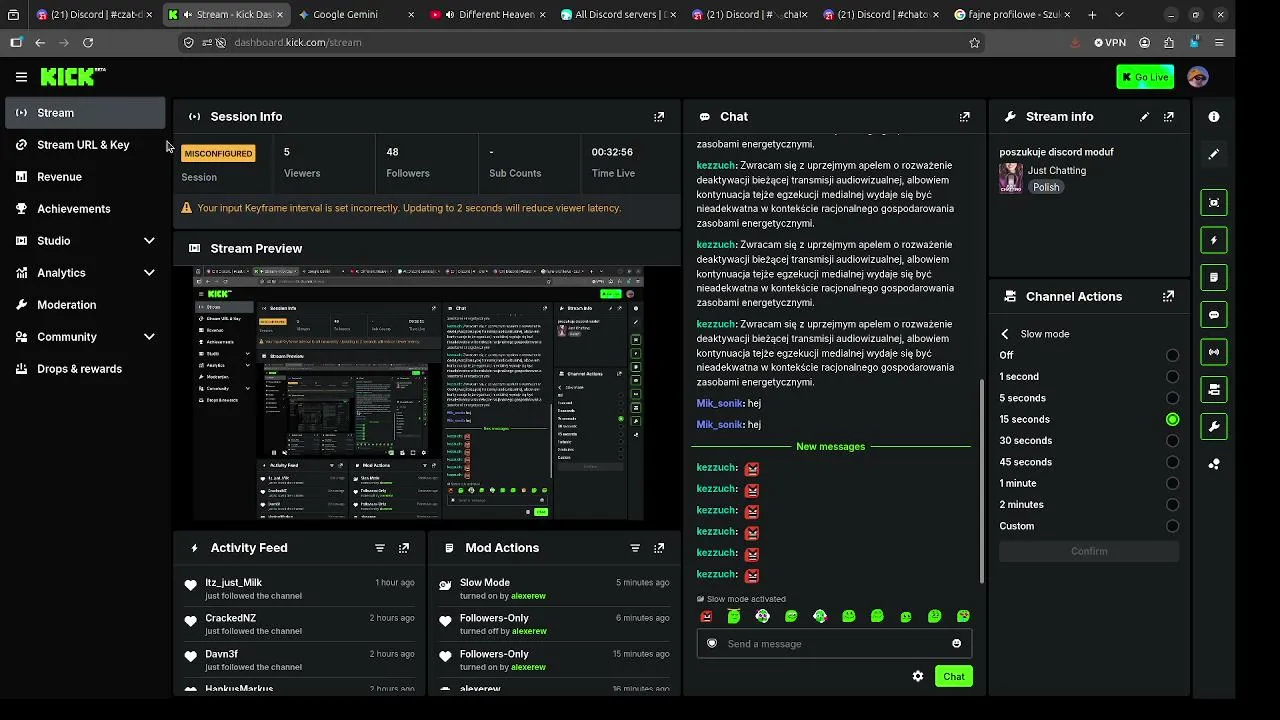
Task: Open the hamburger menu beside the Kick logo
Action: tap(21, 77)
